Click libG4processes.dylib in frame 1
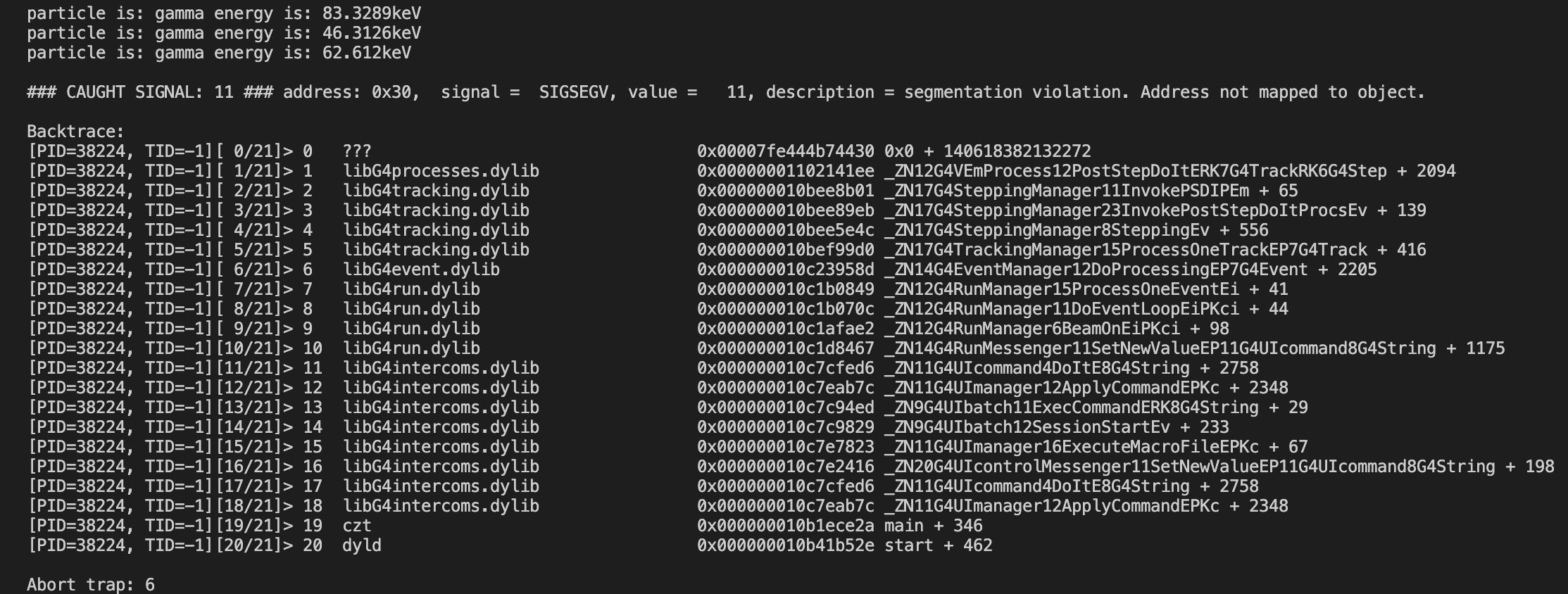This screenshot has width=1568, height=594. pyautogui.click(x=441, y=171)
